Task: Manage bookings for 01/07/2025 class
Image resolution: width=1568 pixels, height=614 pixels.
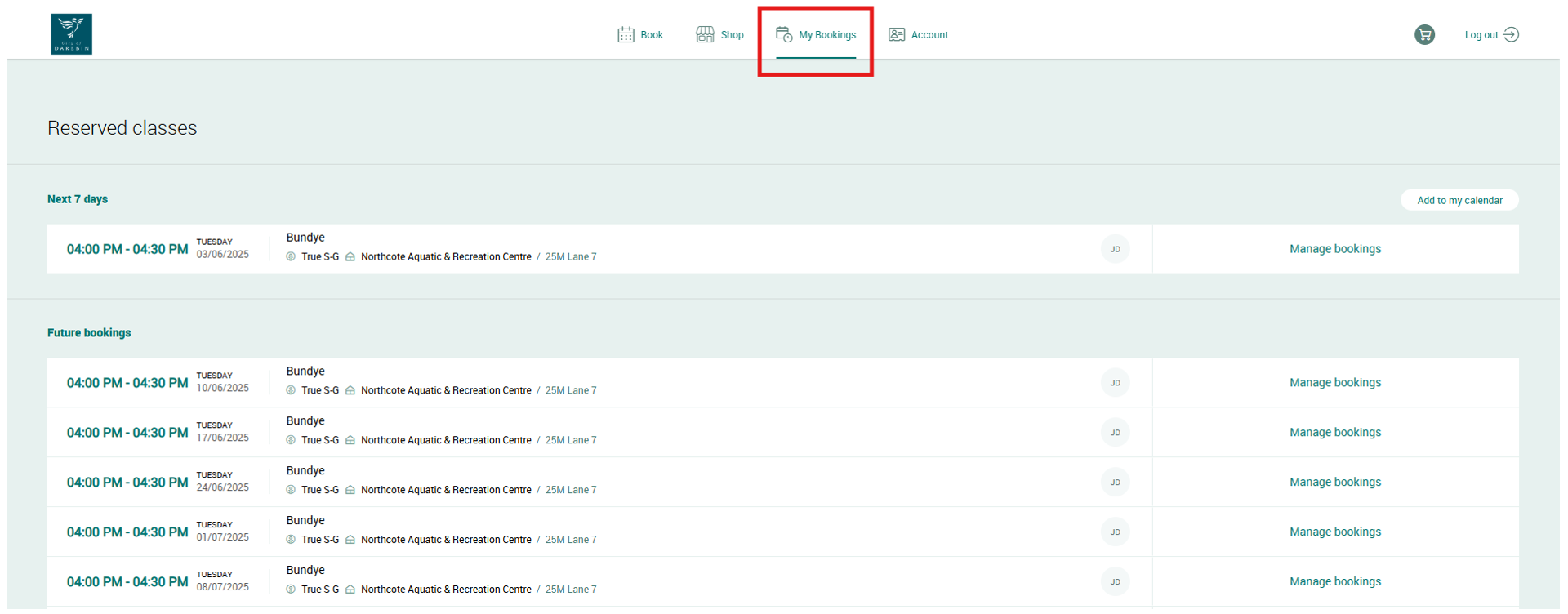Action: pyautogui.click(x=1335, y=532)
